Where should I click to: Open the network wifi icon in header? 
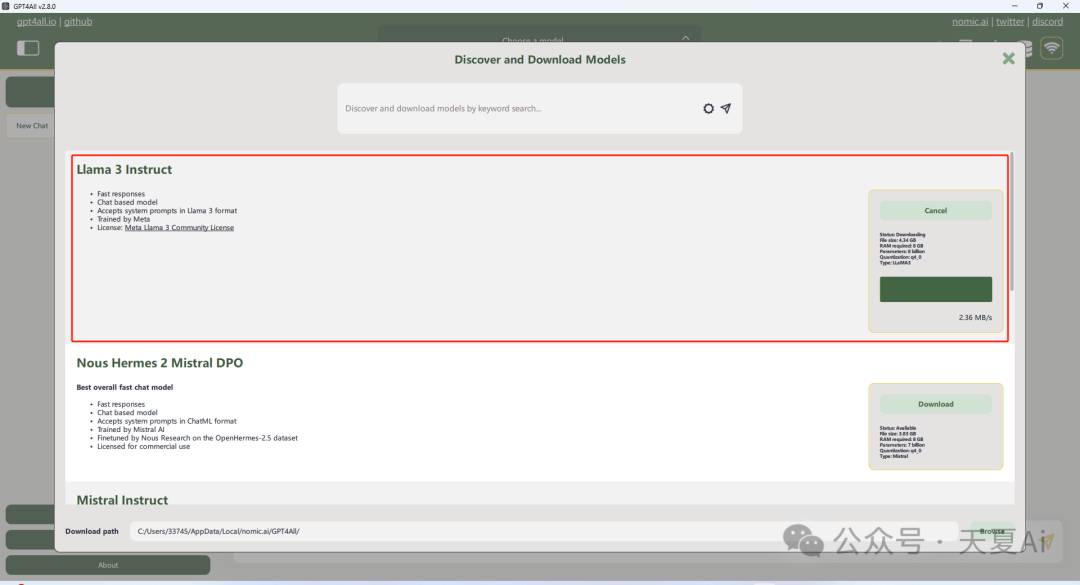coord(1051,48)
